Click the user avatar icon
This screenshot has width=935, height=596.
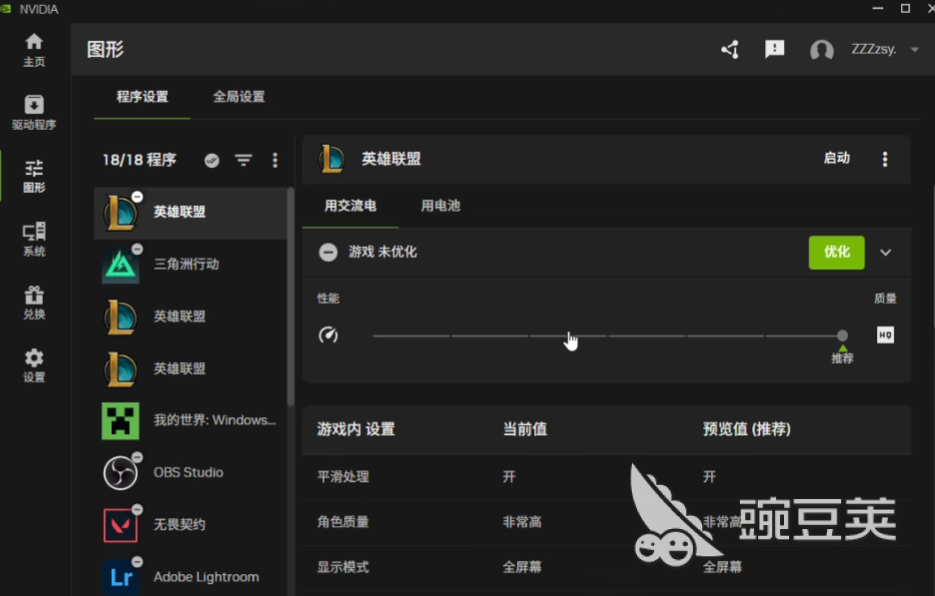pos(822,50)
